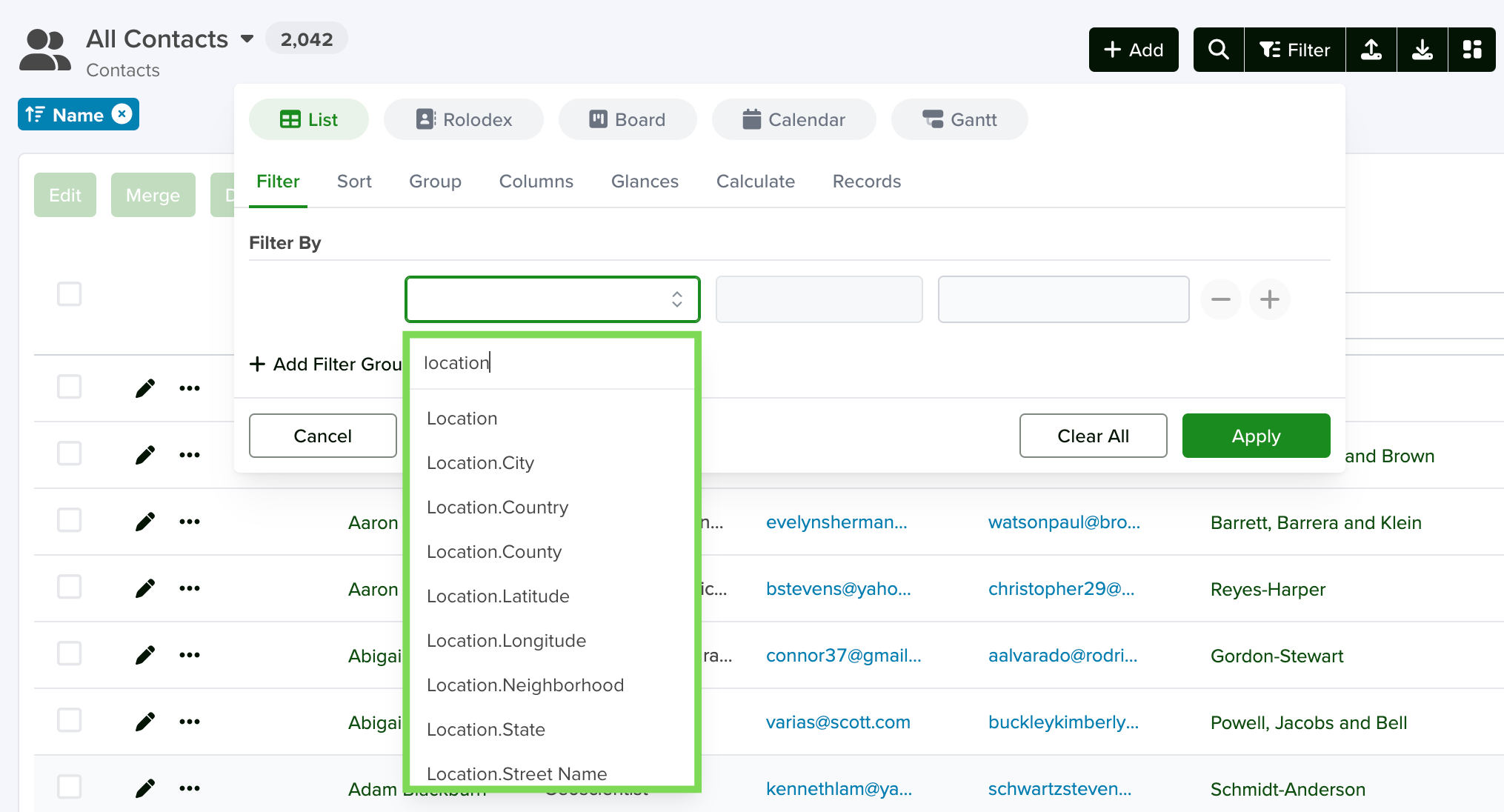Choose Location.County from the field list
Image resolution: width=1504 pixels, height=812 pixels.
(x=552, y=552)
